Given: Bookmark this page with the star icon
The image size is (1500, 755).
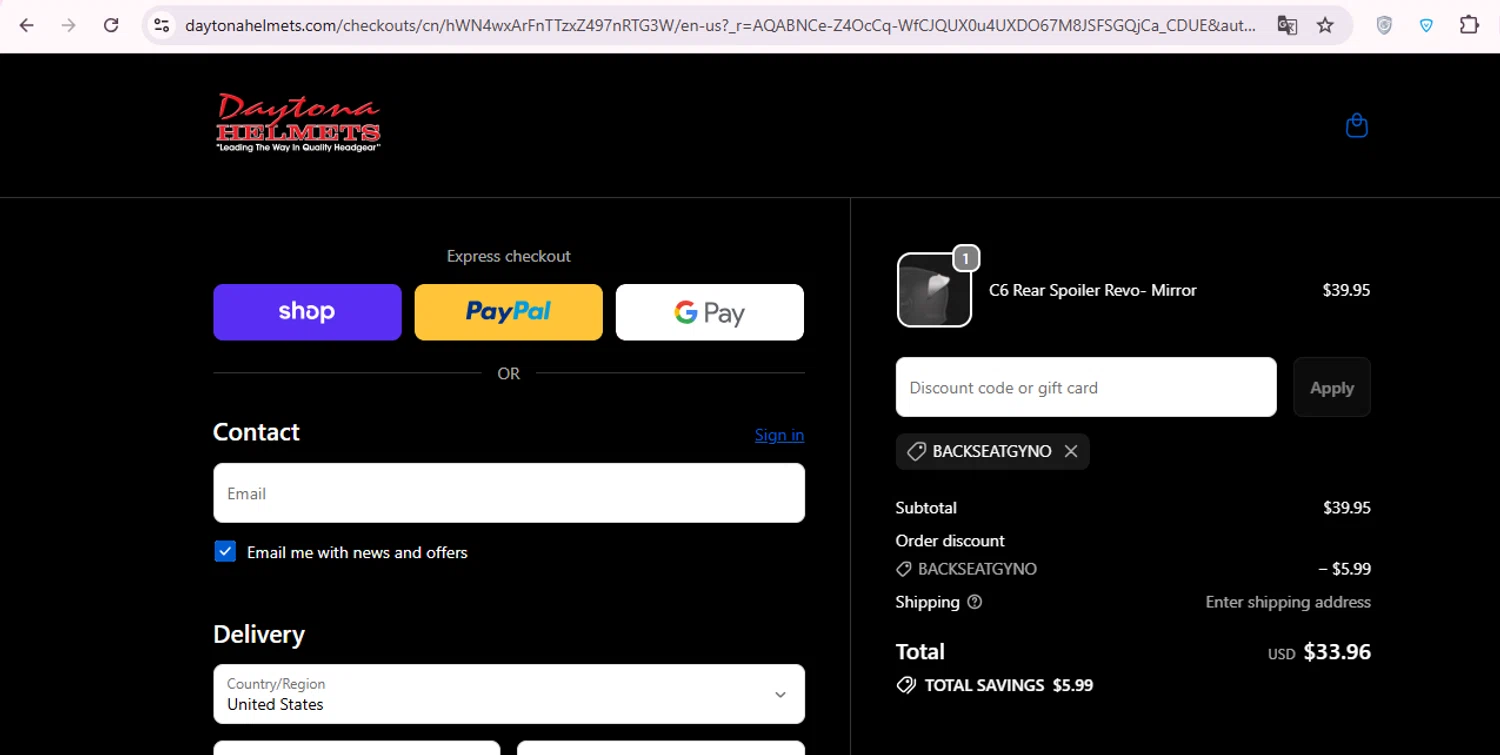Looking at the screenshot, I should coord(1325,25).
